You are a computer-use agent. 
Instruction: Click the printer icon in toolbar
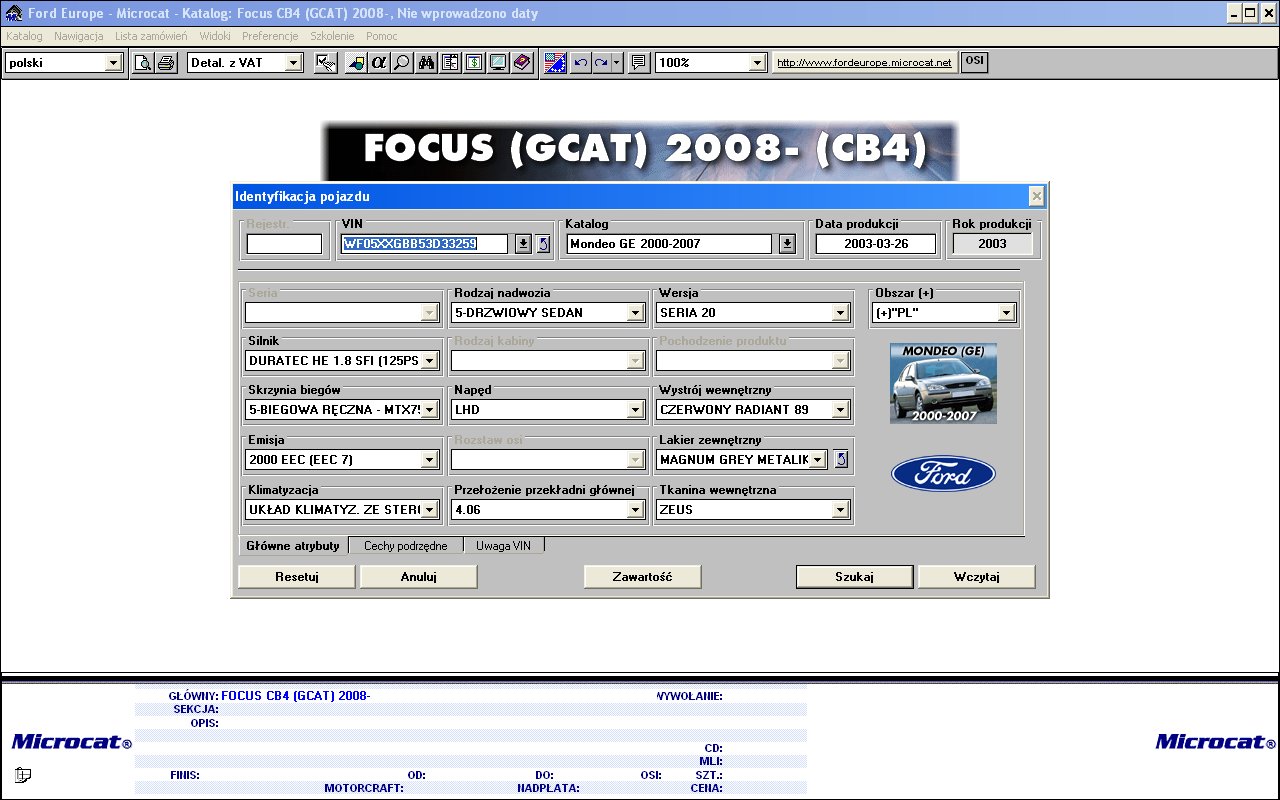[166, 63]
